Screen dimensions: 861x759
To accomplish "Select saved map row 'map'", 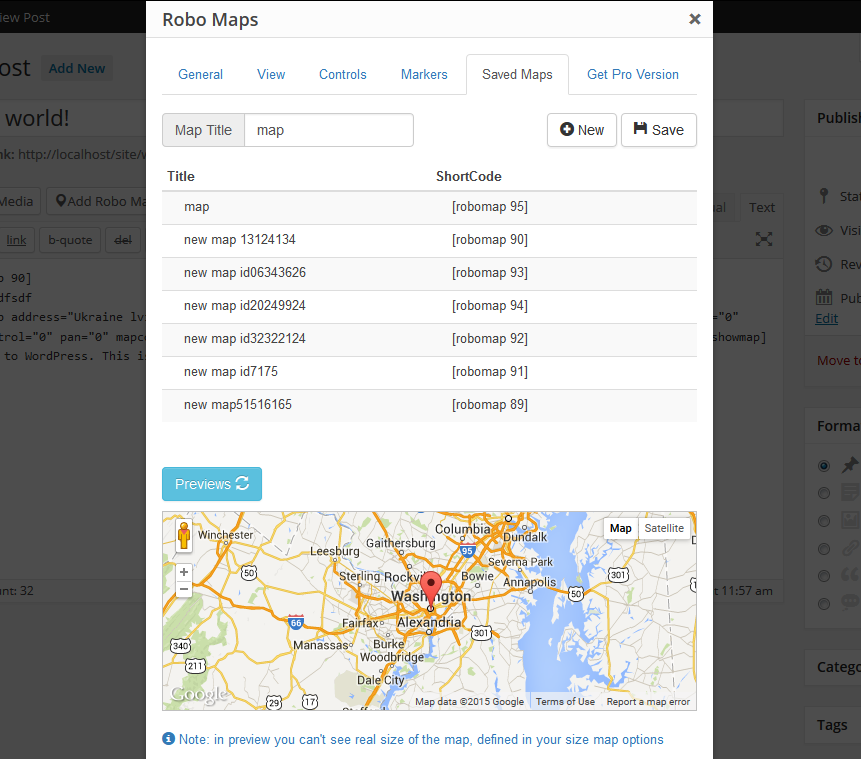I will 429,208.
